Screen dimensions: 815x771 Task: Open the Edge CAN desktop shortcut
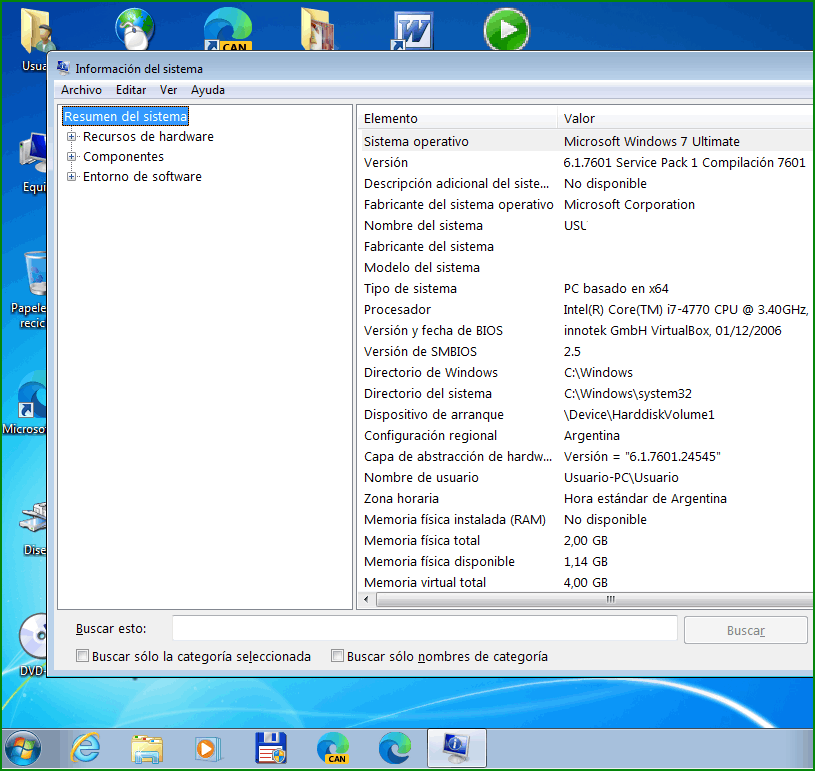point(228,29)
